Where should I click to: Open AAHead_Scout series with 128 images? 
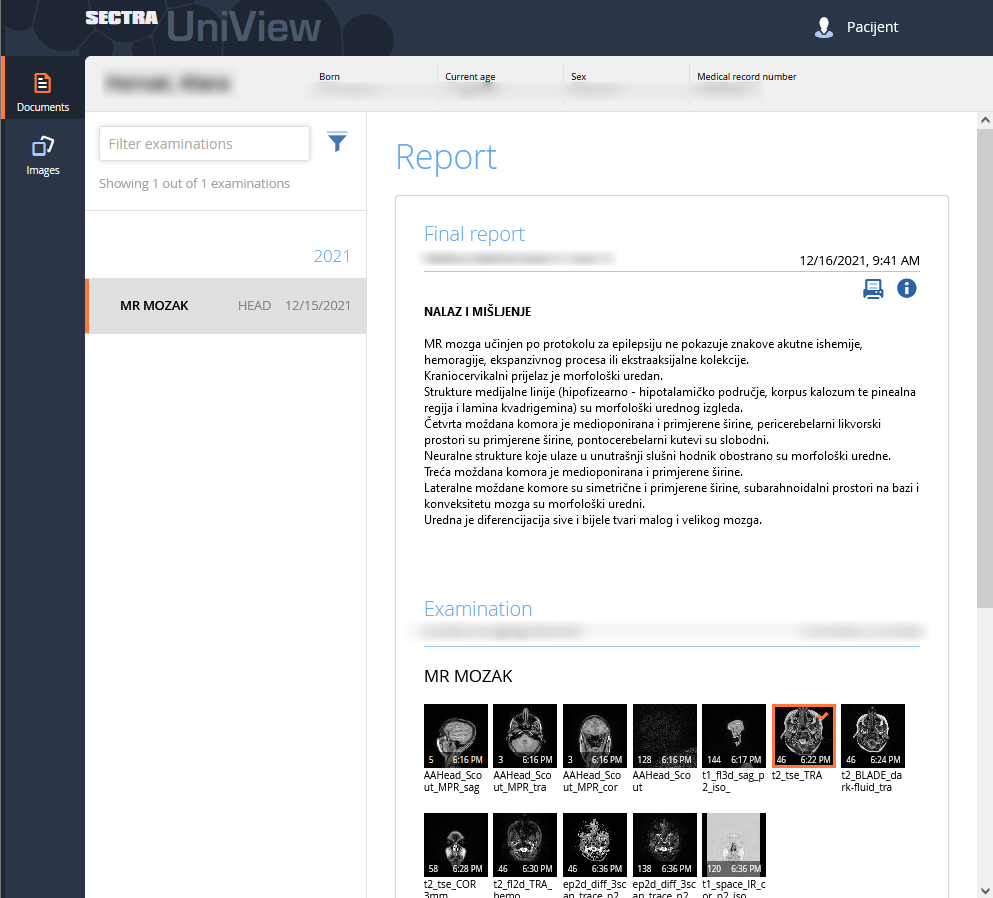click(664, 736)
